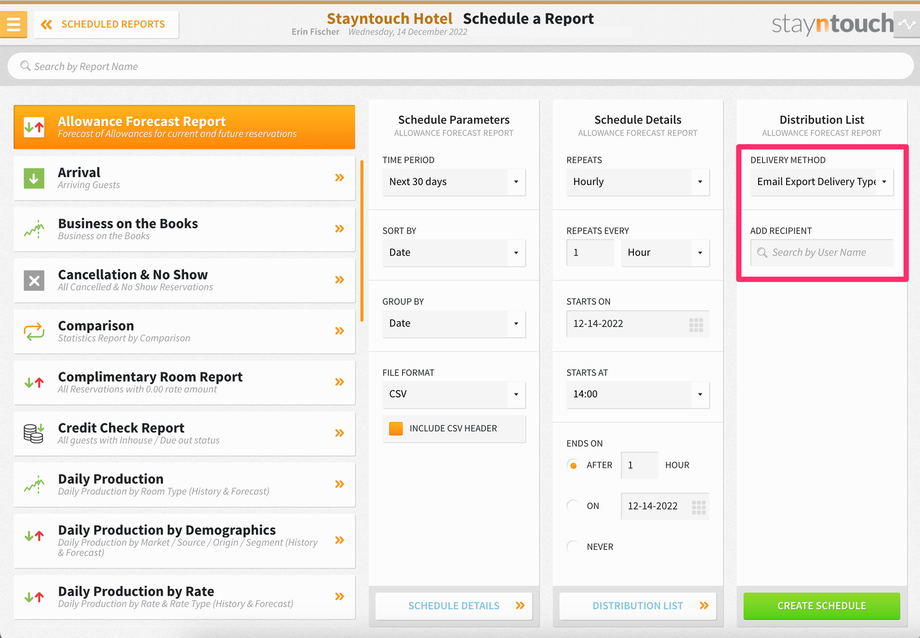Screen dimensions: 920x638
Task: Select the Never radio button
Action: pos(573,546)
